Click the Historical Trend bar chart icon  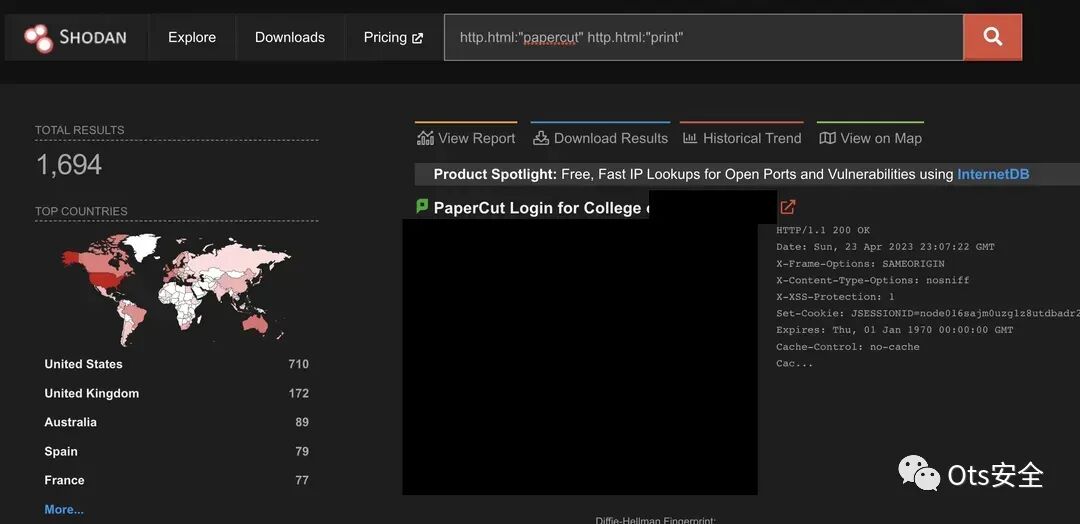click(x=689, y=138)
